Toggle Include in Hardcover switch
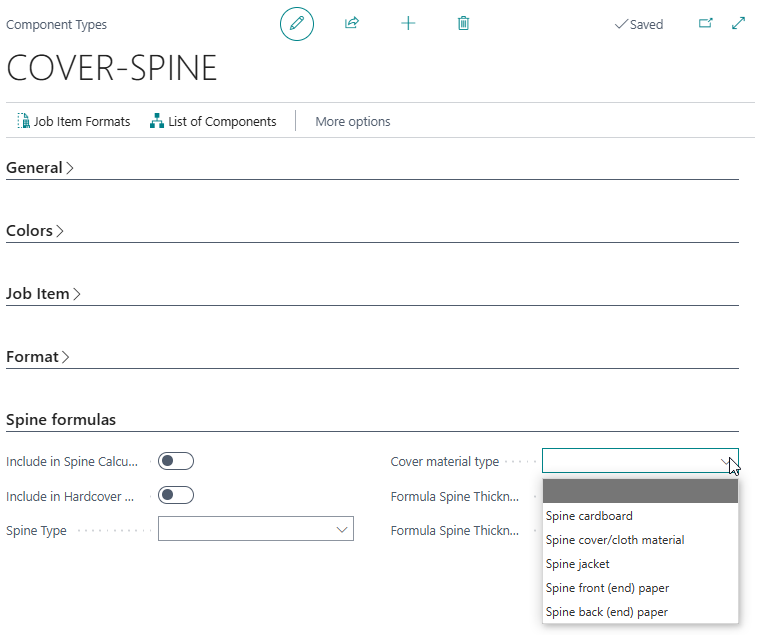 [x=176, y=495]
